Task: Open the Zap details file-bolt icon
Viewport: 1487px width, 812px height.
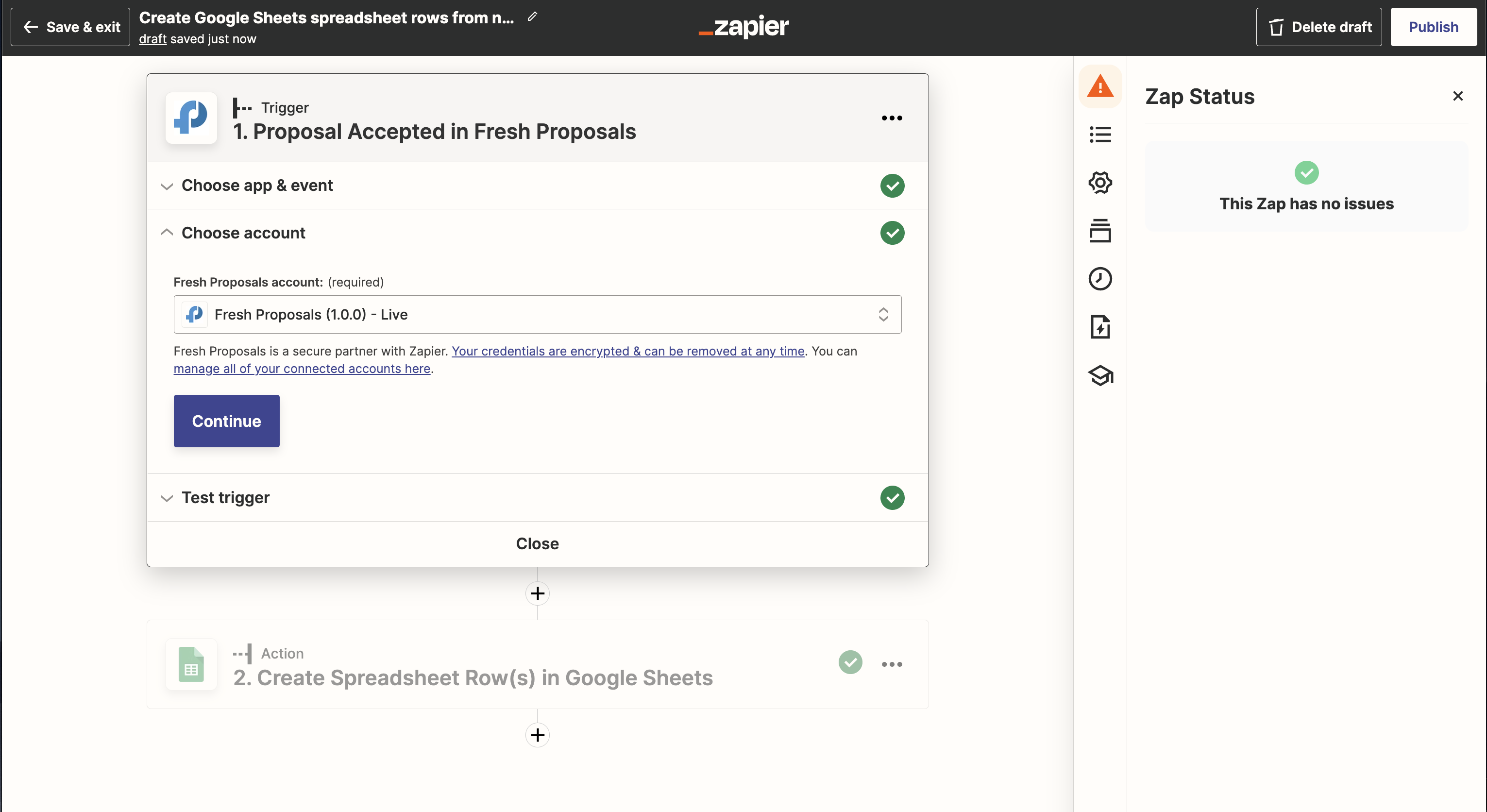Action: (1099, 327)
